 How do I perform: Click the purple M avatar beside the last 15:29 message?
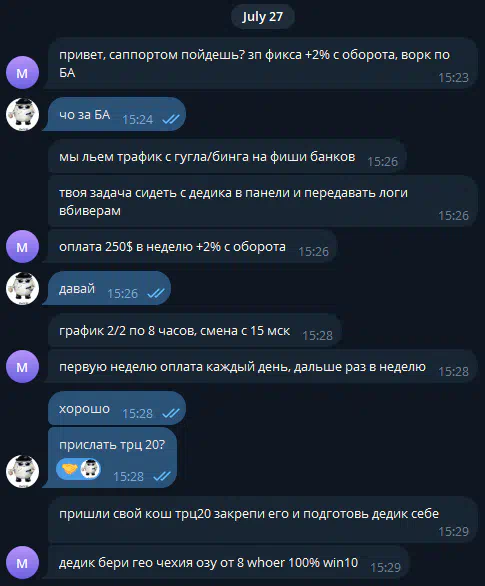coord(22,562)
